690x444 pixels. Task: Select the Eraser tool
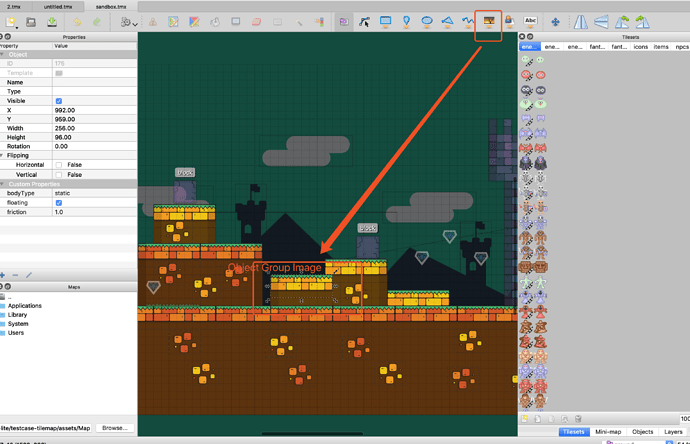257,22
